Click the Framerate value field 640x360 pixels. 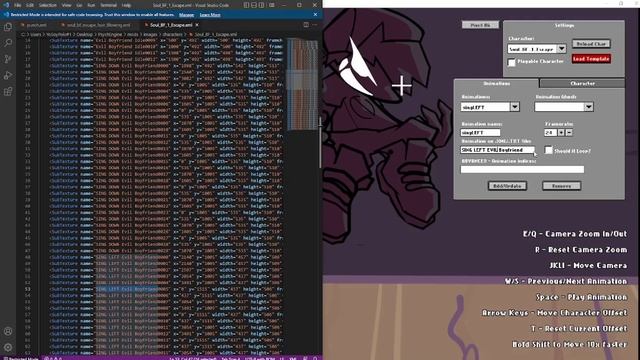[x=550, y=133]
